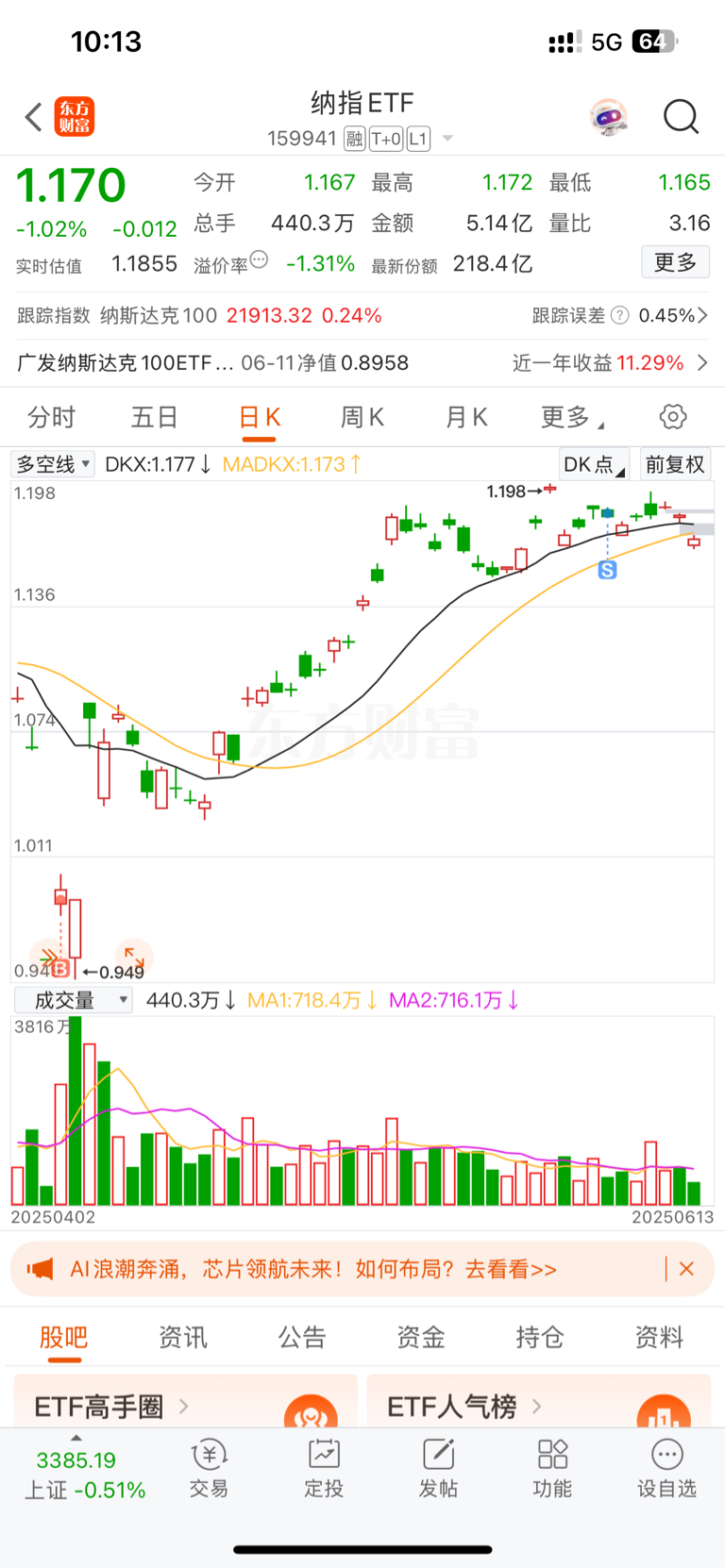Tap the fullscreen expand chart icon
The width and height of the screenshot is (725, 1568).
pyautogui.click(x=134, y=957)
